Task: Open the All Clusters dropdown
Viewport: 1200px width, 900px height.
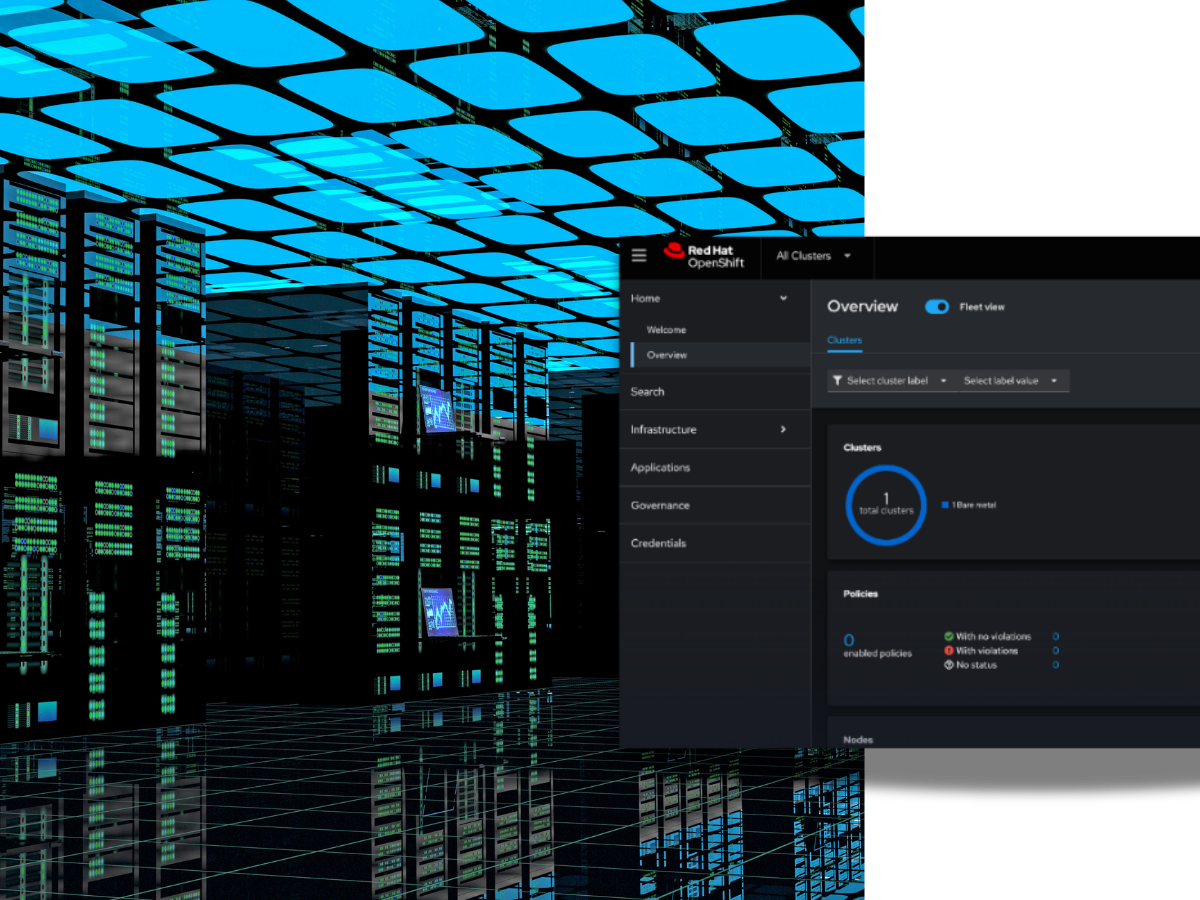Action: point(814,256)
